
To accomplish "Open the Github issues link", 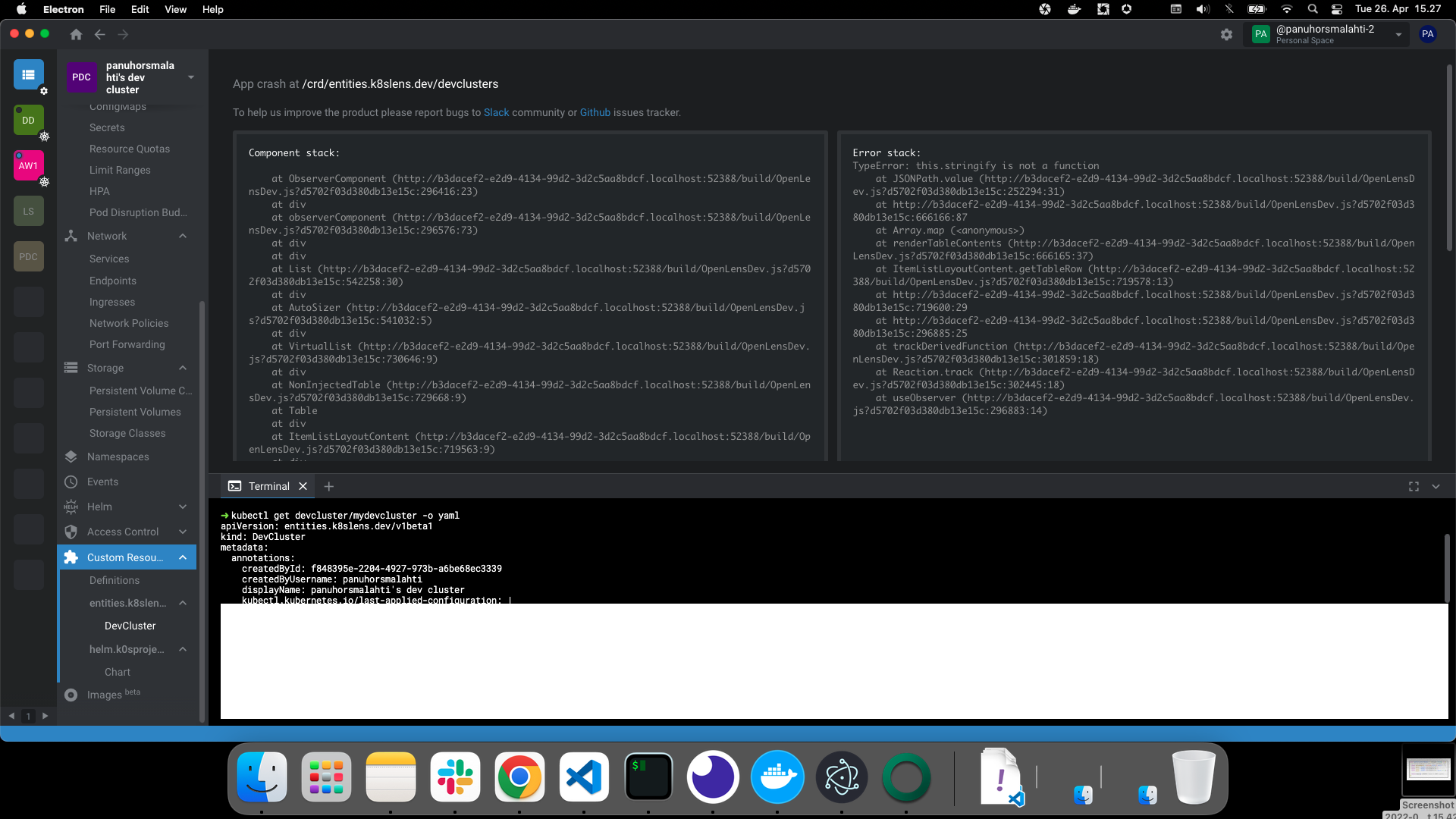I will point(595,112).
